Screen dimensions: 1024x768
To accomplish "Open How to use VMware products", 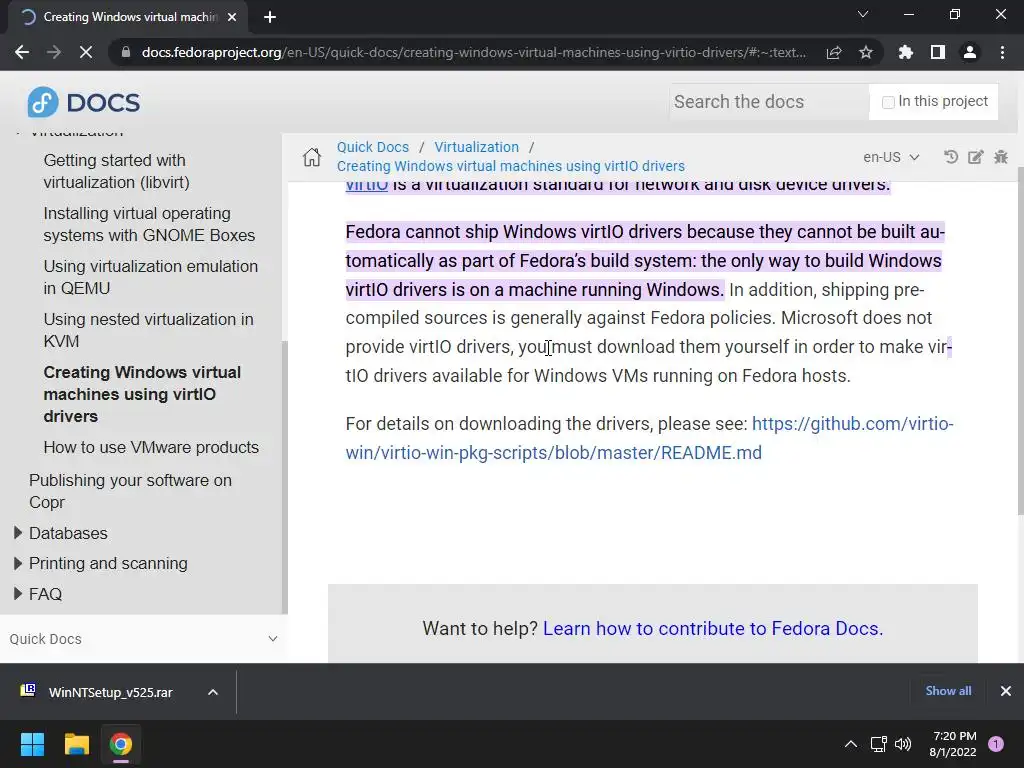I will tap(151, 447).
